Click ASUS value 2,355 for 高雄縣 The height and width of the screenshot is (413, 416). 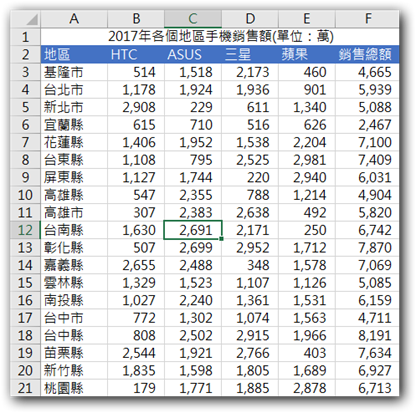(193, 195)
